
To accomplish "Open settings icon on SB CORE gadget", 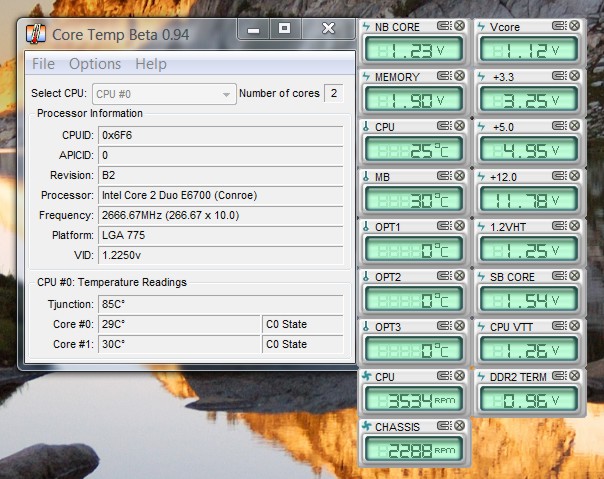I will 559,276.
